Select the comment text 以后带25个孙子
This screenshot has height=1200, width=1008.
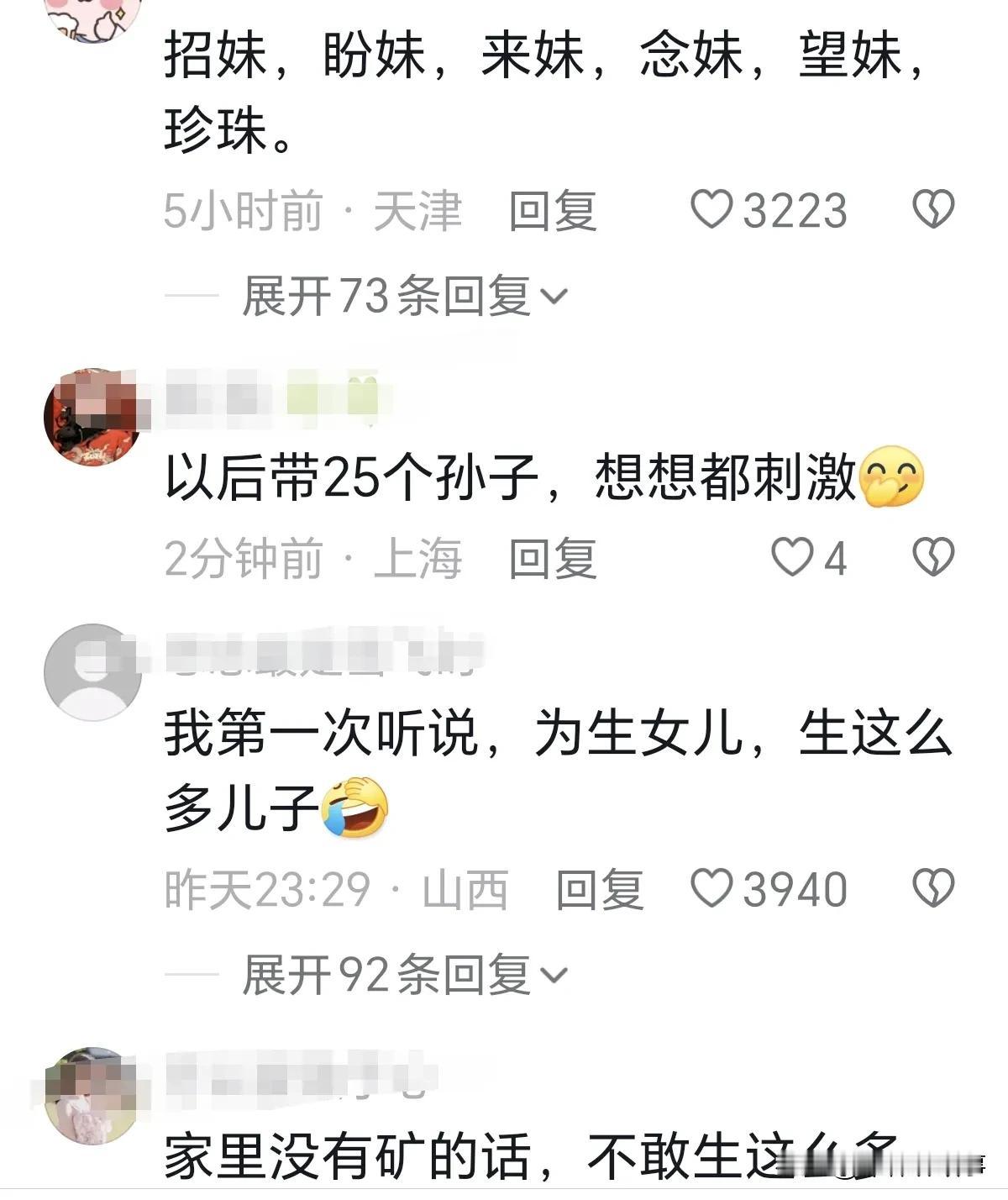[x=351, y=476]
